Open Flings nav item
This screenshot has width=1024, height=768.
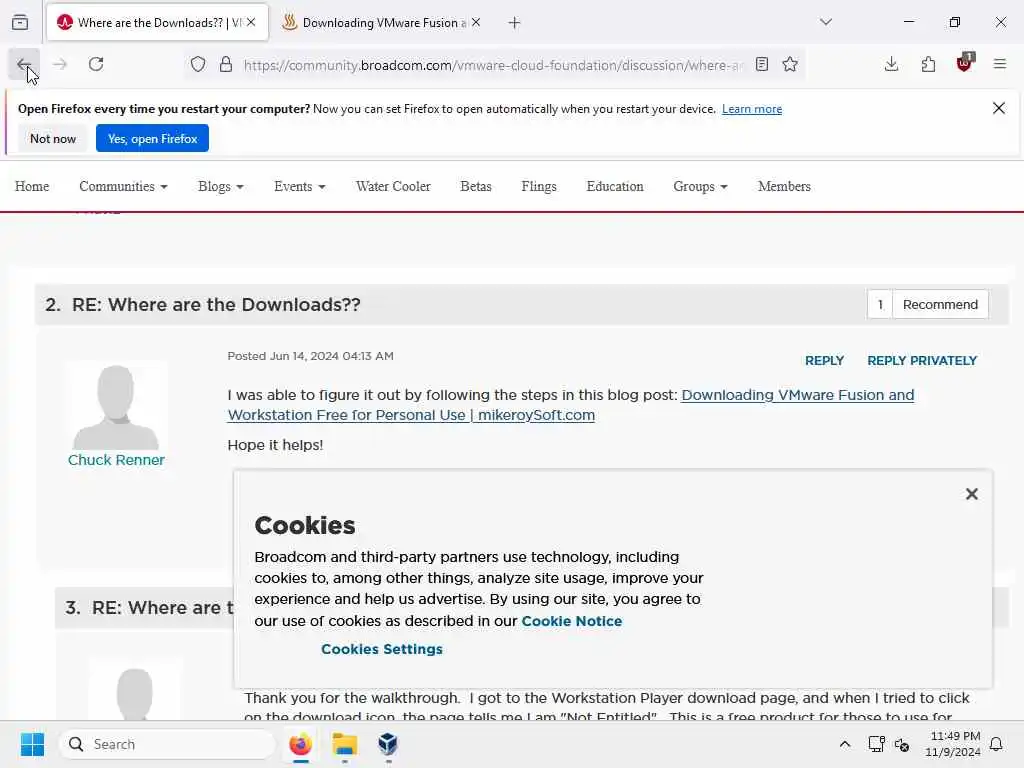coord(539,186)
